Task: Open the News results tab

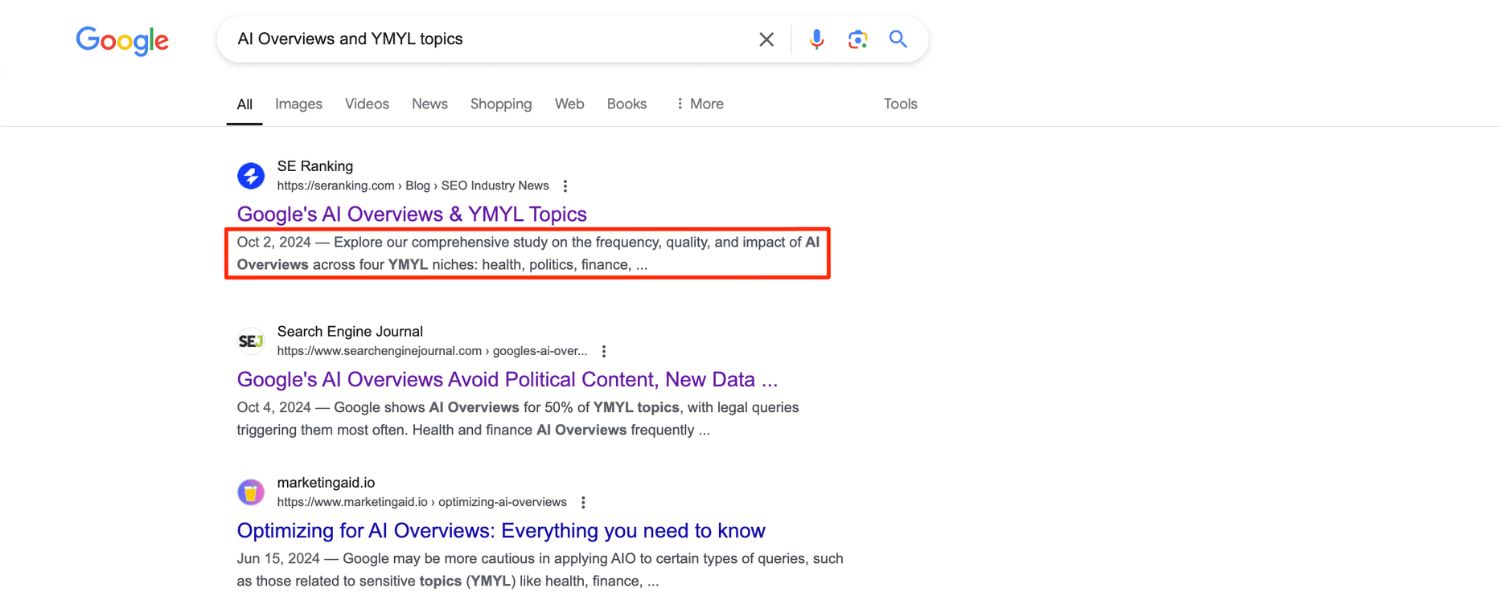Action: point(429,103)
